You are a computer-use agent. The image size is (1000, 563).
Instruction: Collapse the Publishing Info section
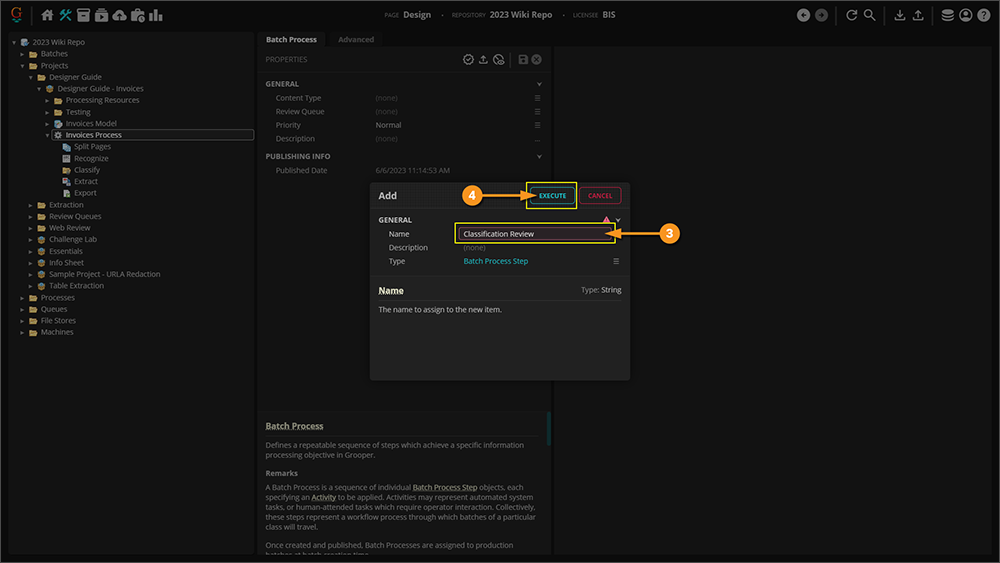[540, 157]
